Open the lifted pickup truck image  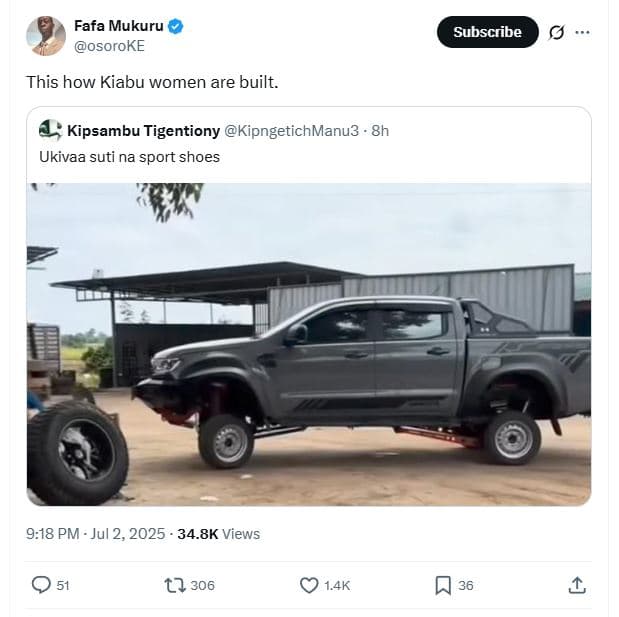309,343
